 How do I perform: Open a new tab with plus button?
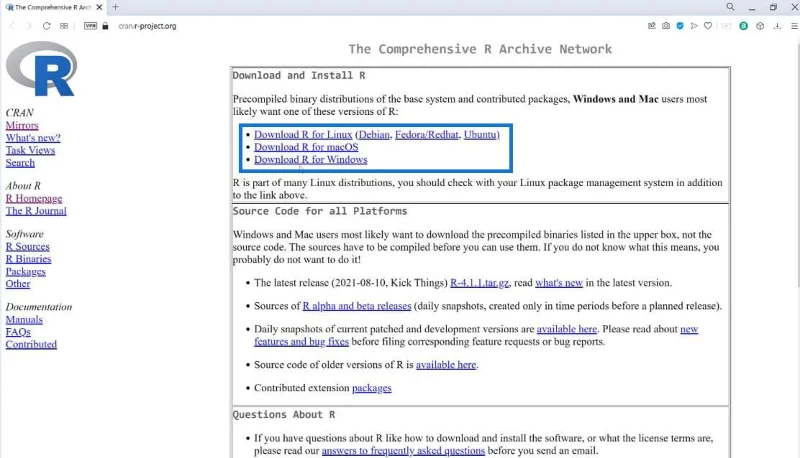pos(115,7)
